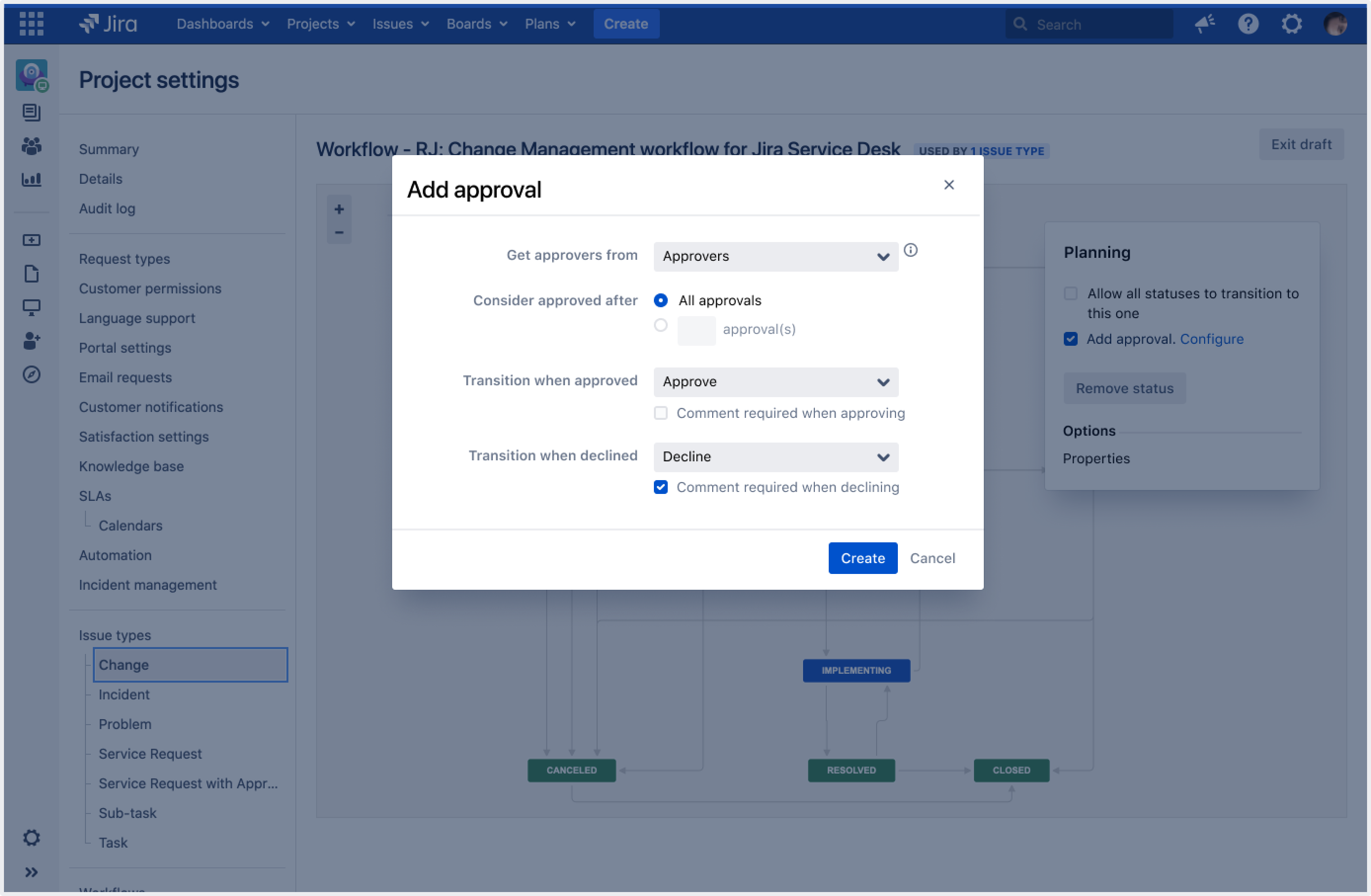Select the RESOLVED status node
This screenshot has width=1371, height=896.
coord(851,771)
